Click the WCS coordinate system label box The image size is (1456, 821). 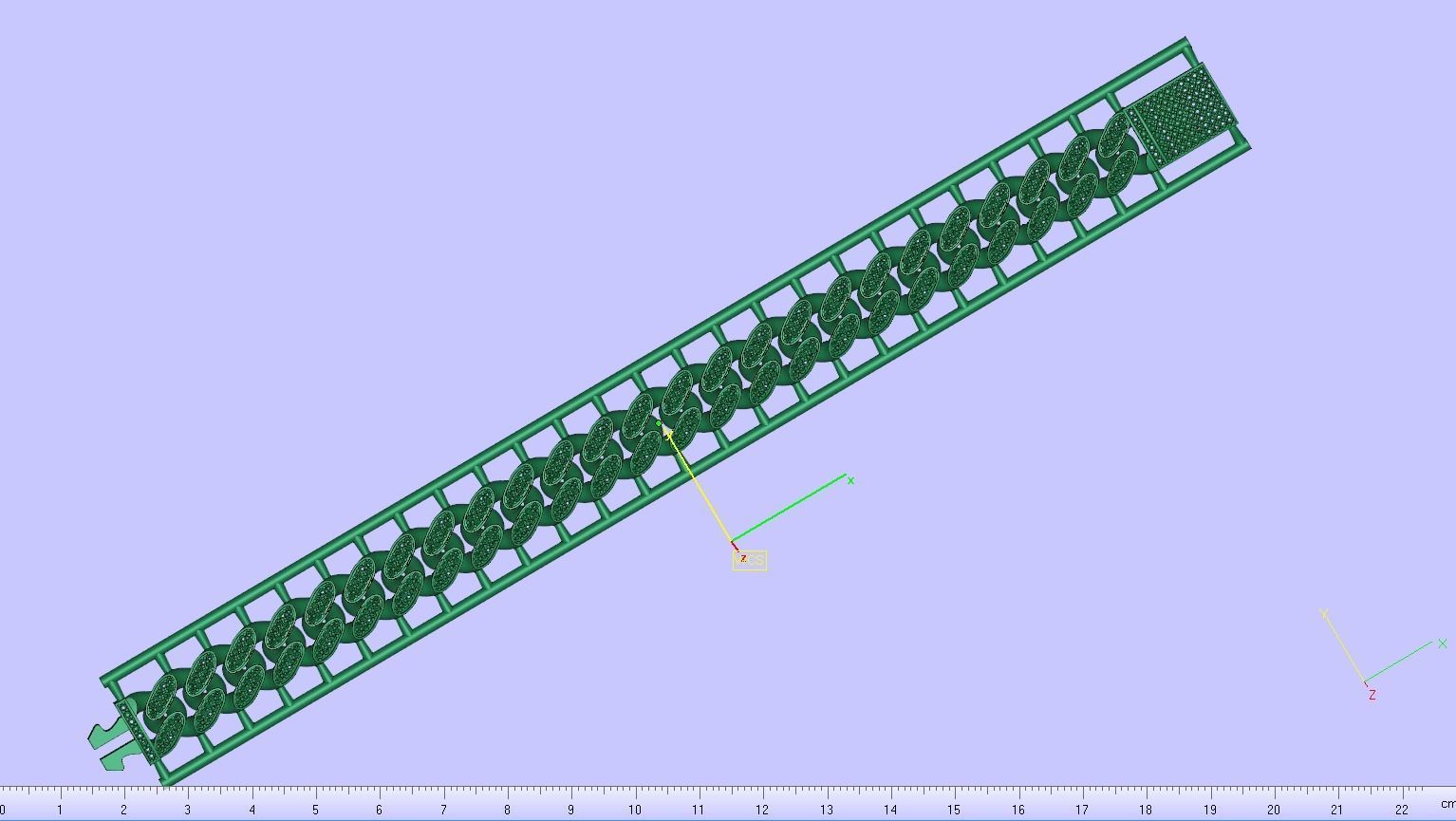pyautogui.click(x=750, y=561)
